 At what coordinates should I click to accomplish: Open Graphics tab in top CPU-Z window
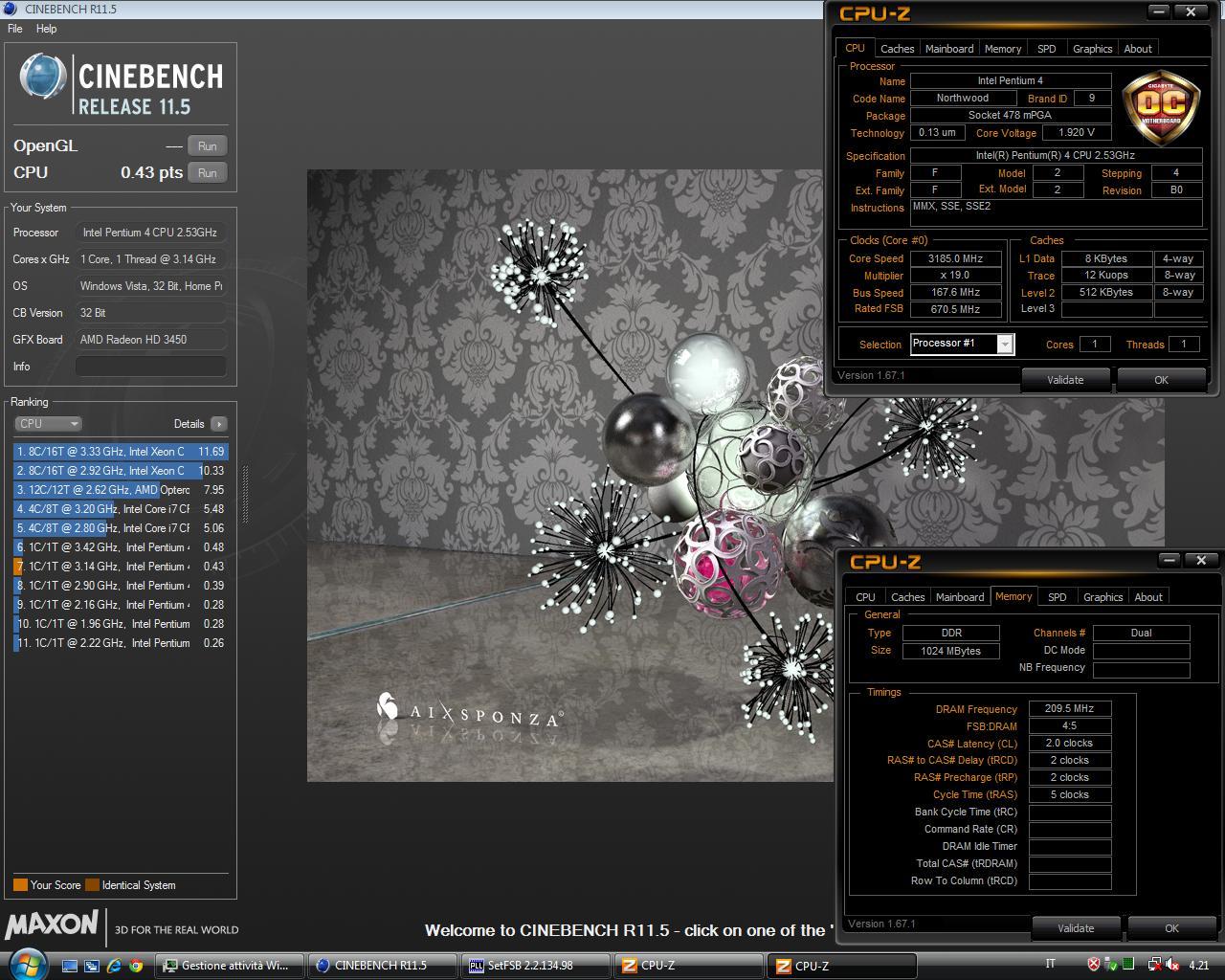coord(1092,48)
